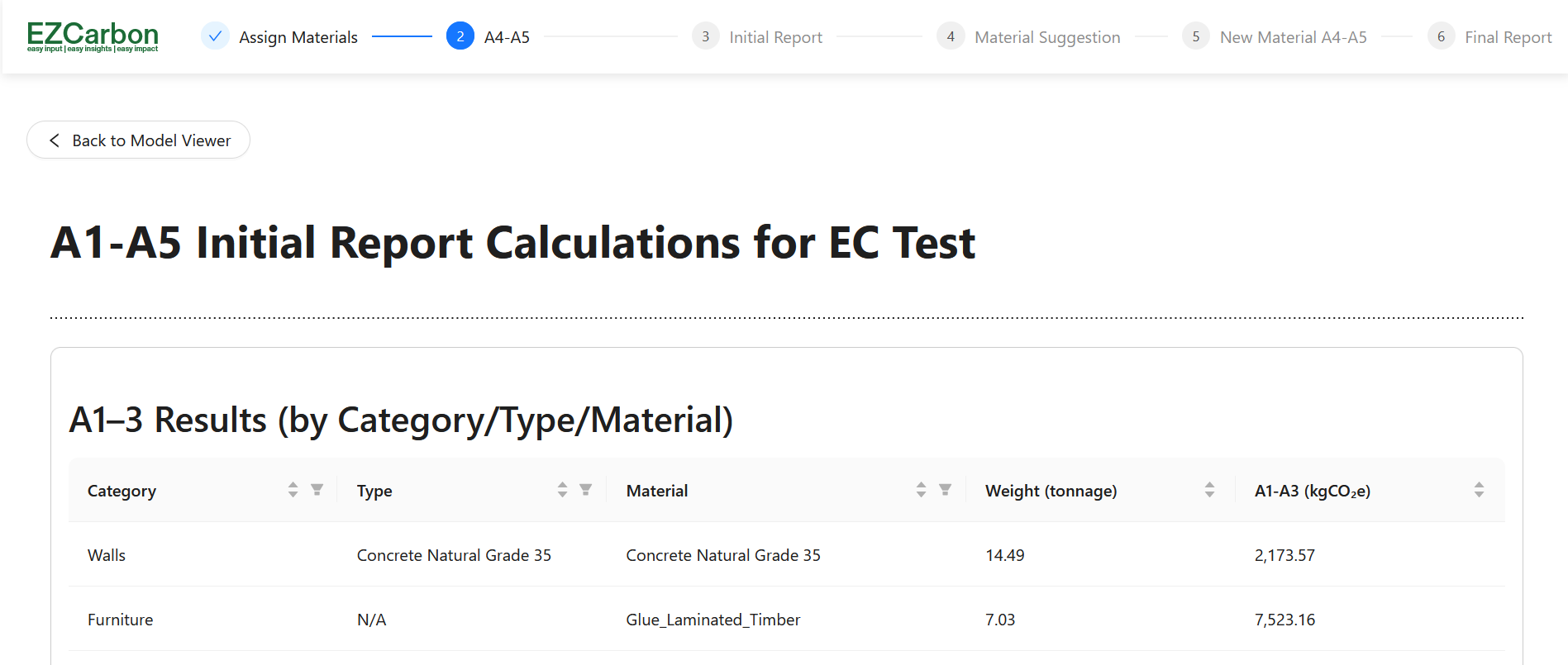
Task: Sort by Weight (tonnage)
Action: coord(1209,489)
